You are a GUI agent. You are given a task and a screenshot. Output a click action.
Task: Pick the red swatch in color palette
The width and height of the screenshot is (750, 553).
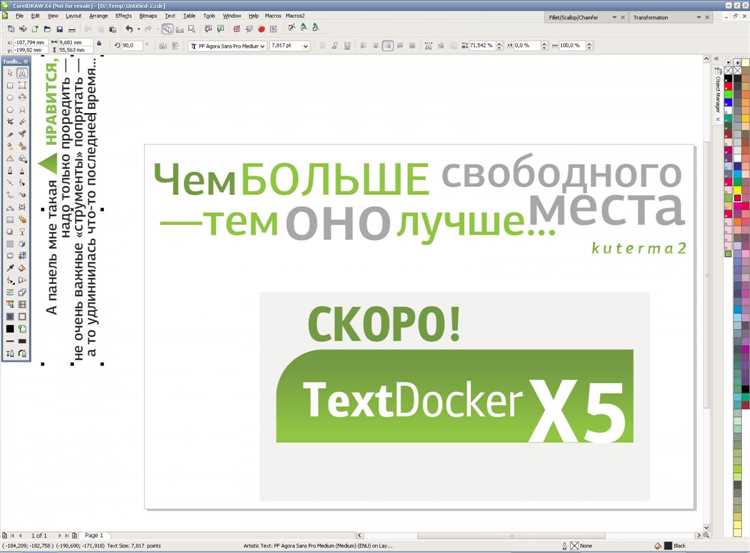coord(730,87)
